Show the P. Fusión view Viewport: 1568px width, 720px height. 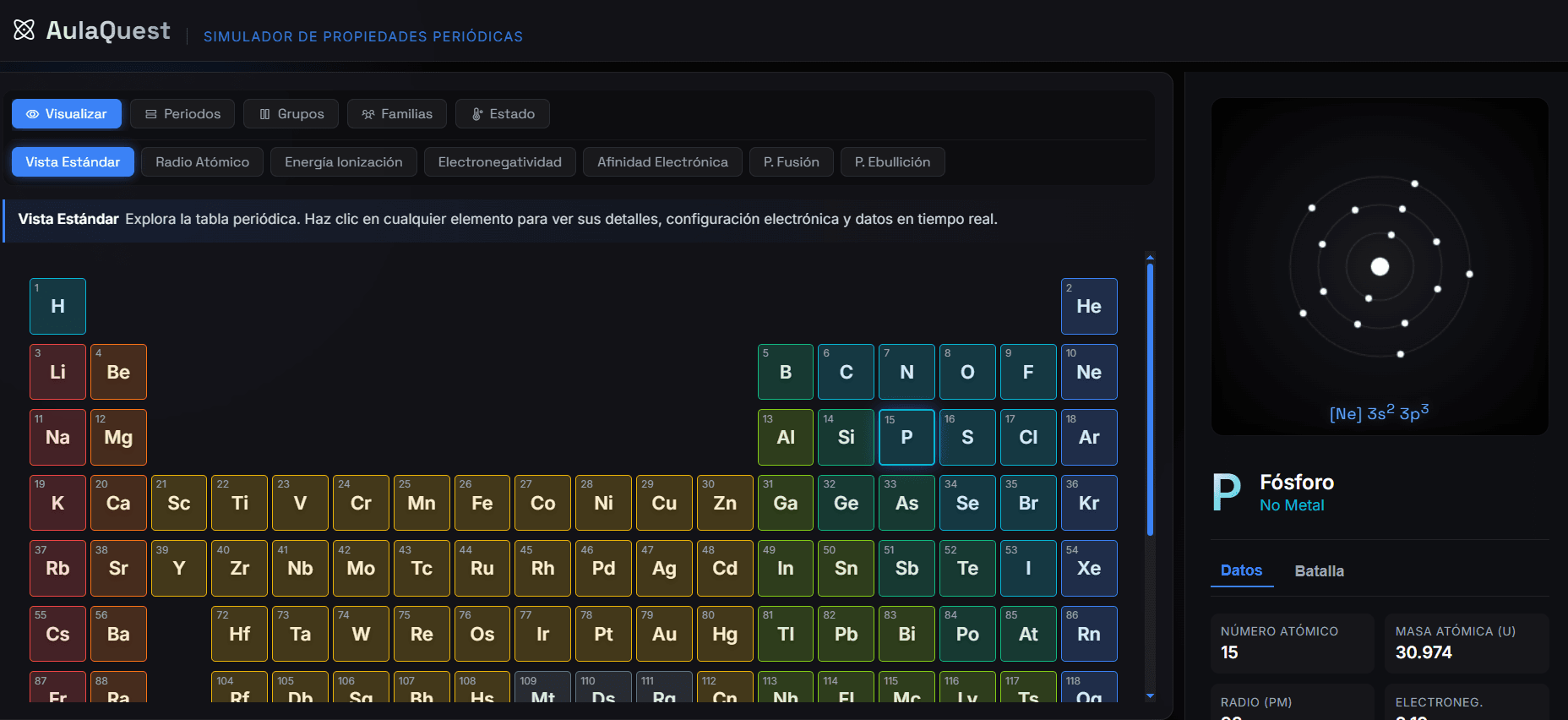[x=792, y=162]
